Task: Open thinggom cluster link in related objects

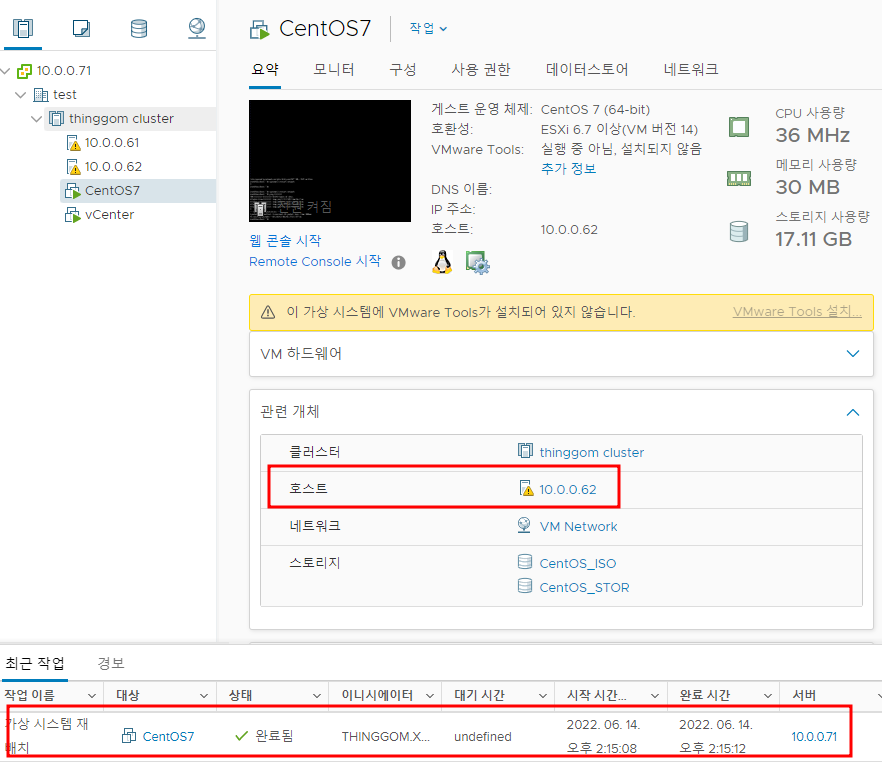Action: 591,453
